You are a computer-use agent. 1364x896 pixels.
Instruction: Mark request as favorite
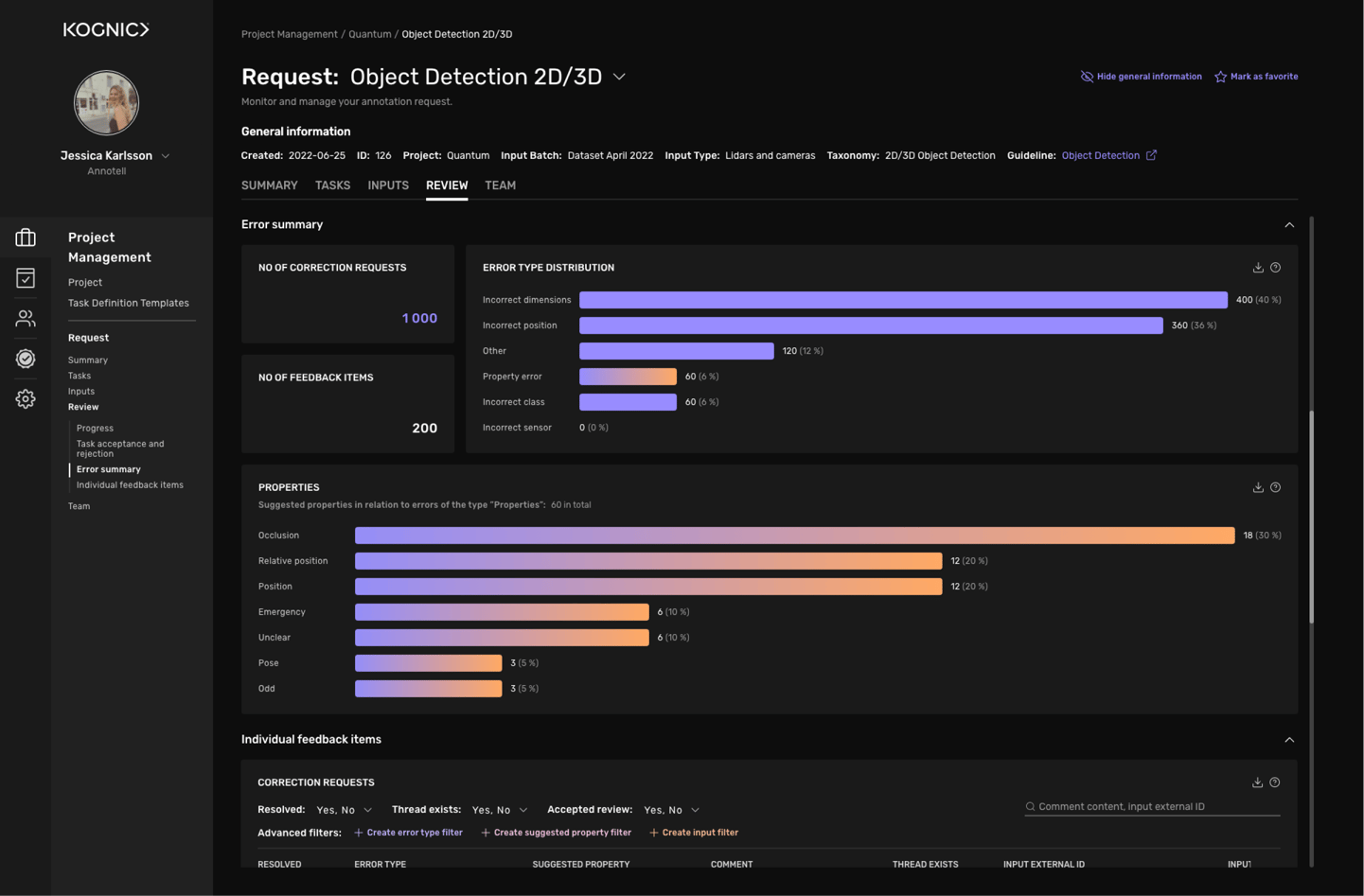1256,77
